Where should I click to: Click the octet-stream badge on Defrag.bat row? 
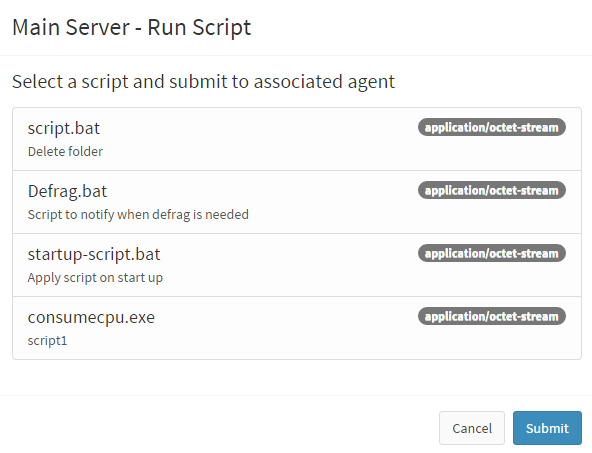(492, 190)
